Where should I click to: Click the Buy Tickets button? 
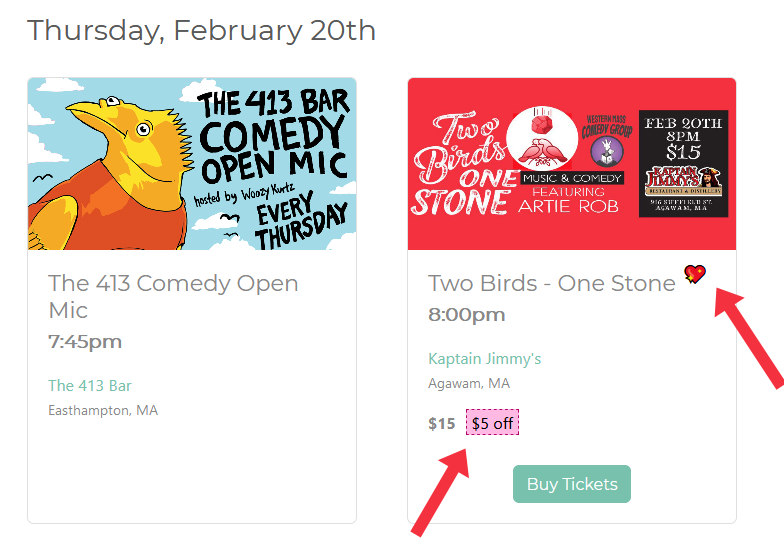572,484
